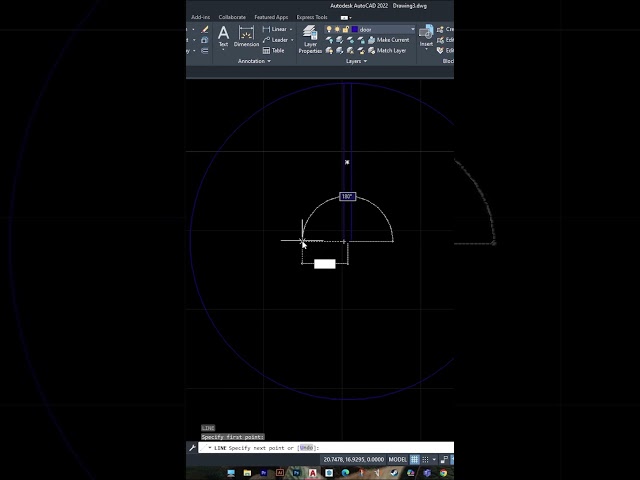Open the door layer dropdown list
The height and width of the screenshot is (480, 640).
pyautogui.click(x=412, y=29)
